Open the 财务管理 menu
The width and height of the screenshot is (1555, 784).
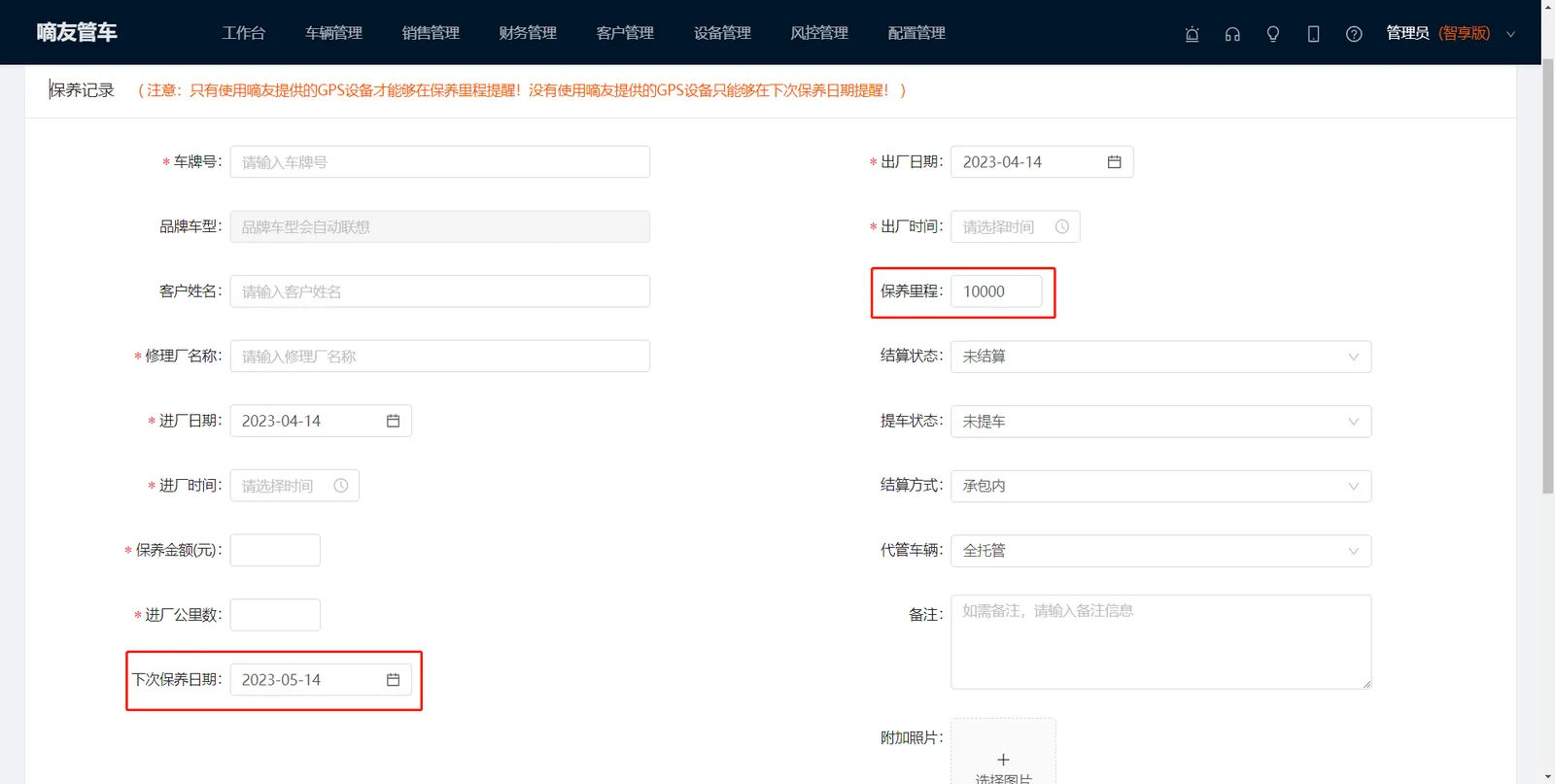(x=528, y=33)
